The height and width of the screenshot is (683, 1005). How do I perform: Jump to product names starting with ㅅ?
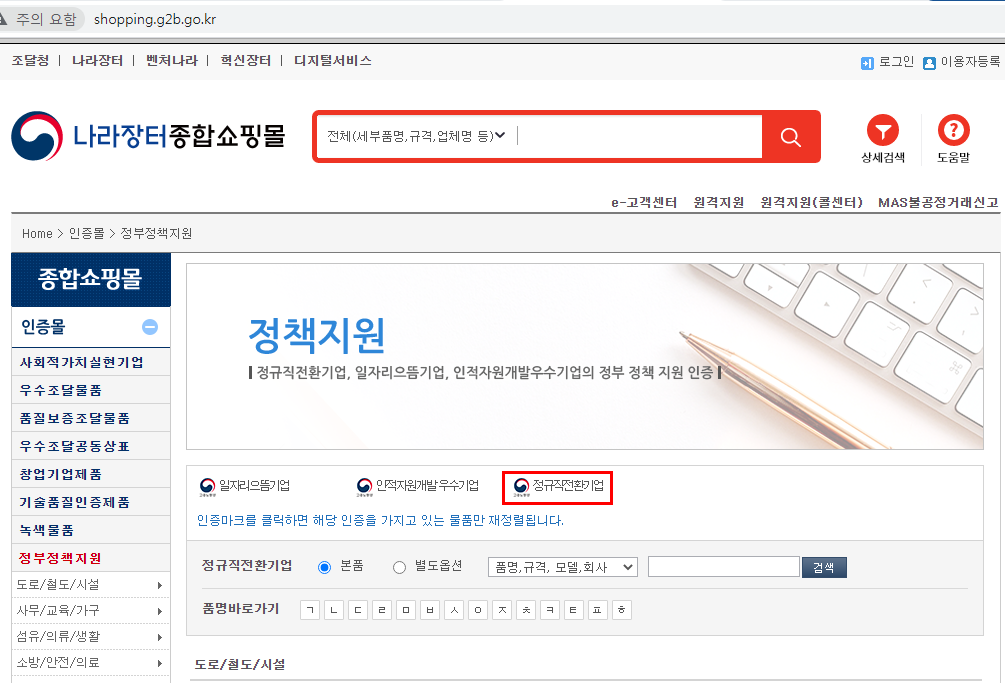454,610
